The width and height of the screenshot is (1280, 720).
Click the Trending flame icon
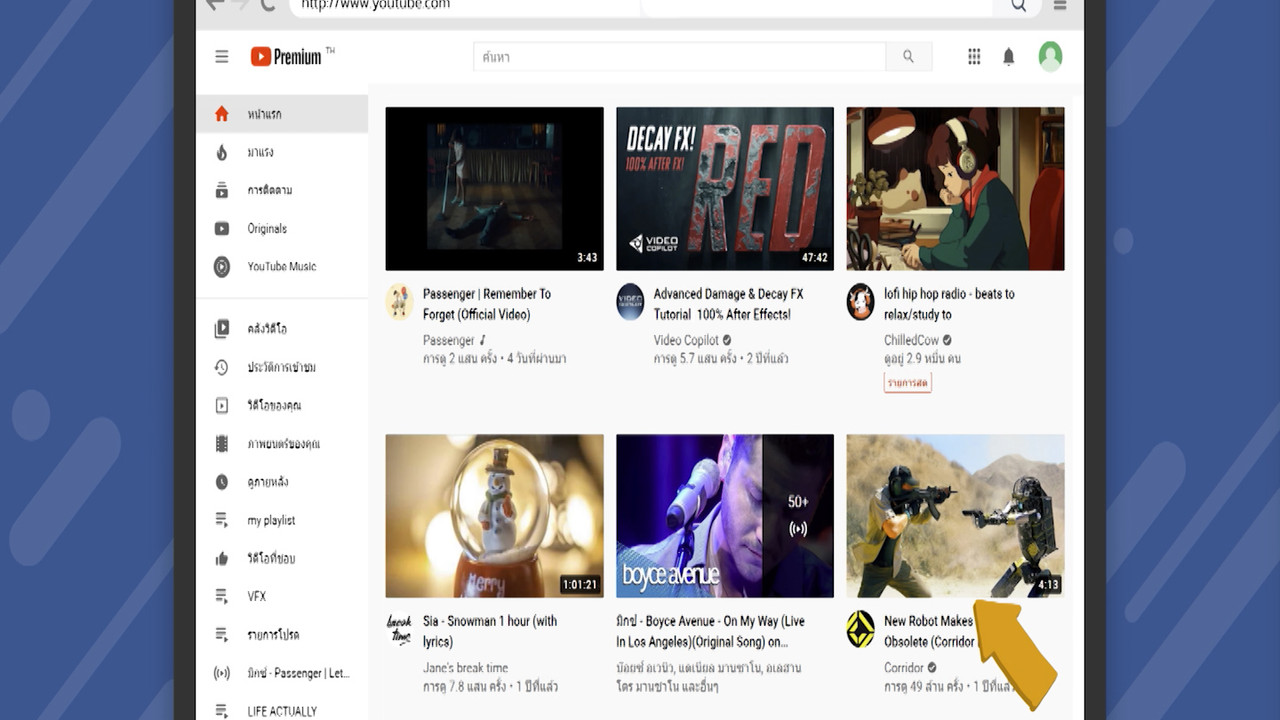[222, 152]
